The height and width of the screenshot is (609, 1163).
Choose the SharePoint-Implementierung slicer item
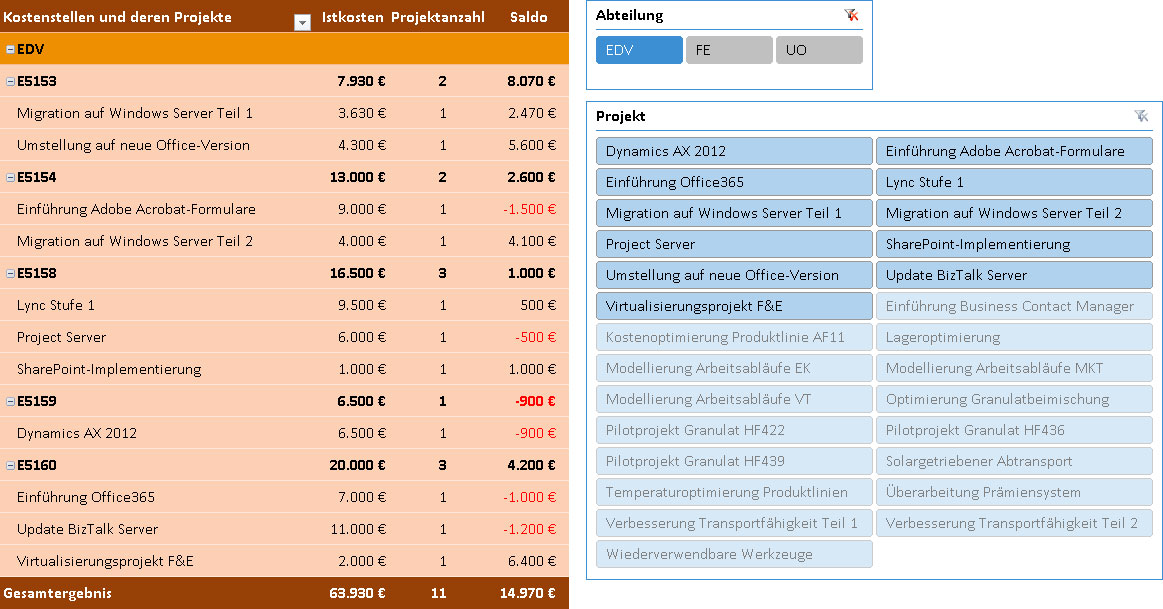coord(1014,244)
